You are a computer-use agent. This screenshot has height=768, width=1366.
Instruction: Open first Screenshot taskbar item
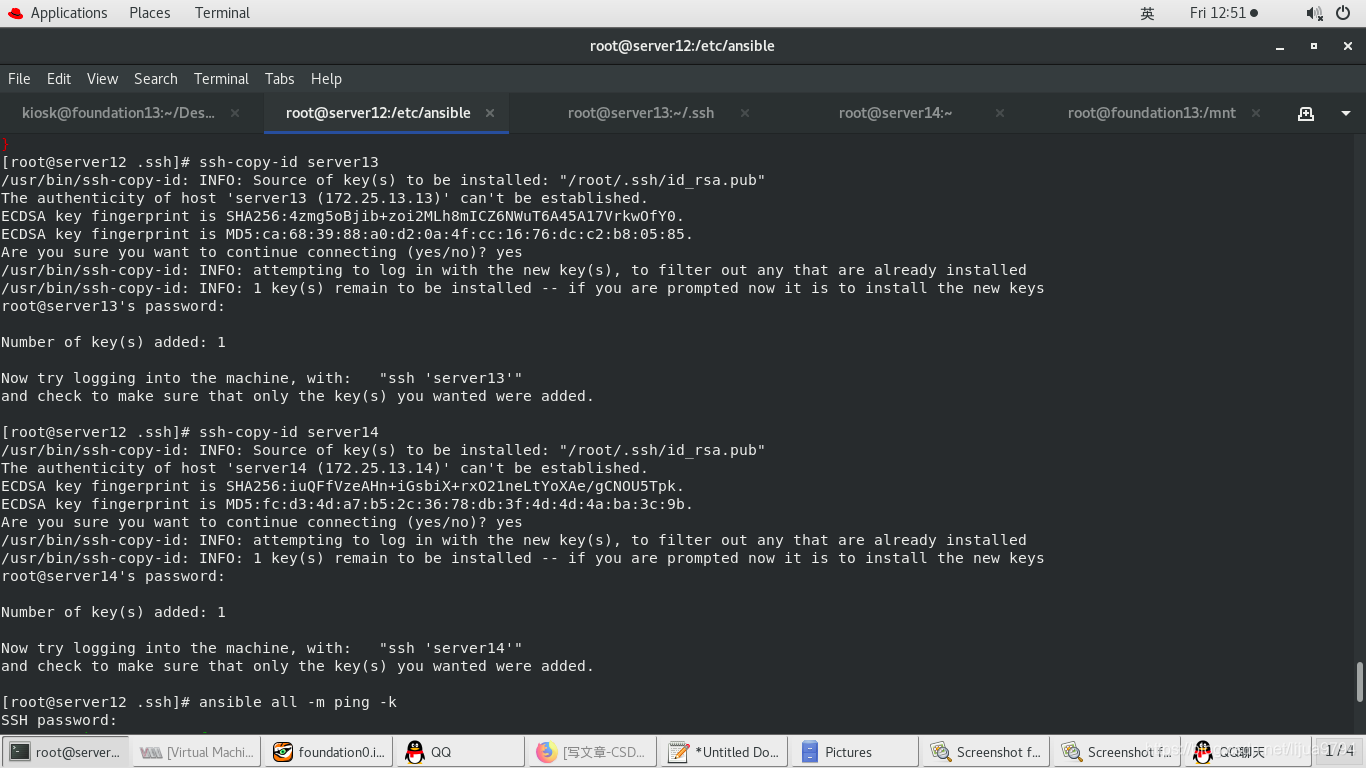pos(986,752)
